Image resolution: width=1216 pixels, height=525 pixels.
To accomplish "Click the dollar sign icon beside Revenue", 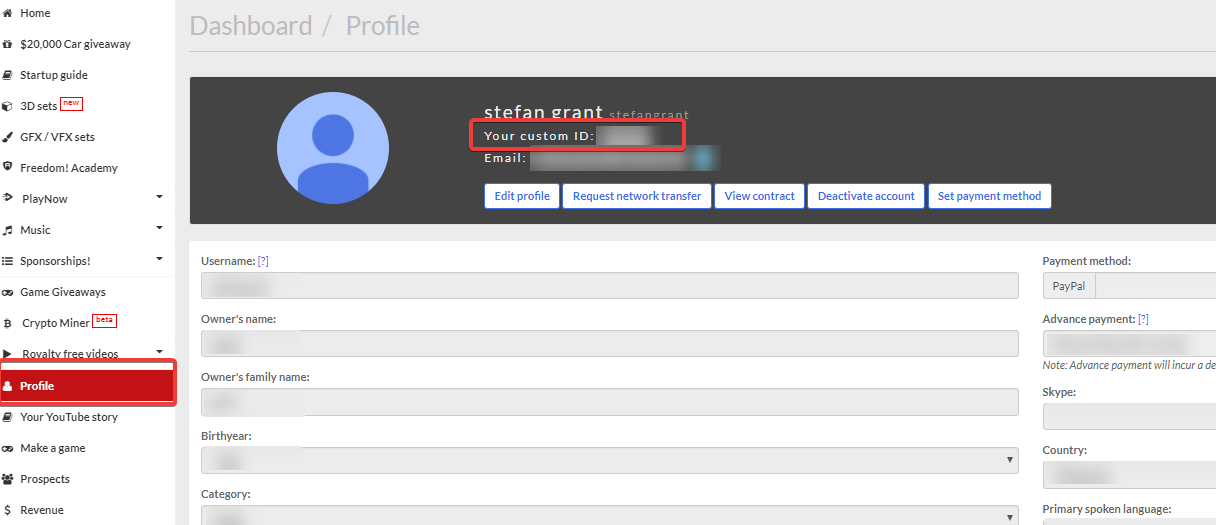I will coord(8,510).
